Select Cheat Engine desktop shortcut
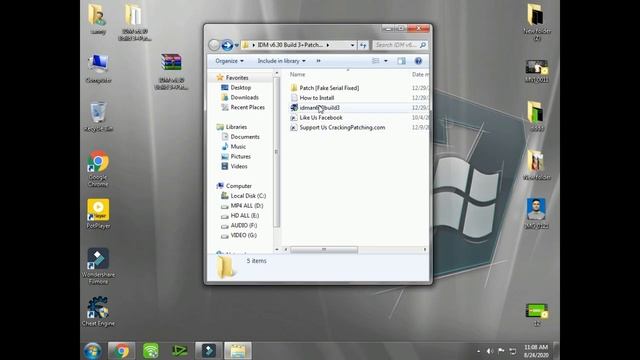The height and width of the screenshot is (360, 640). click(x=98, y=311)
